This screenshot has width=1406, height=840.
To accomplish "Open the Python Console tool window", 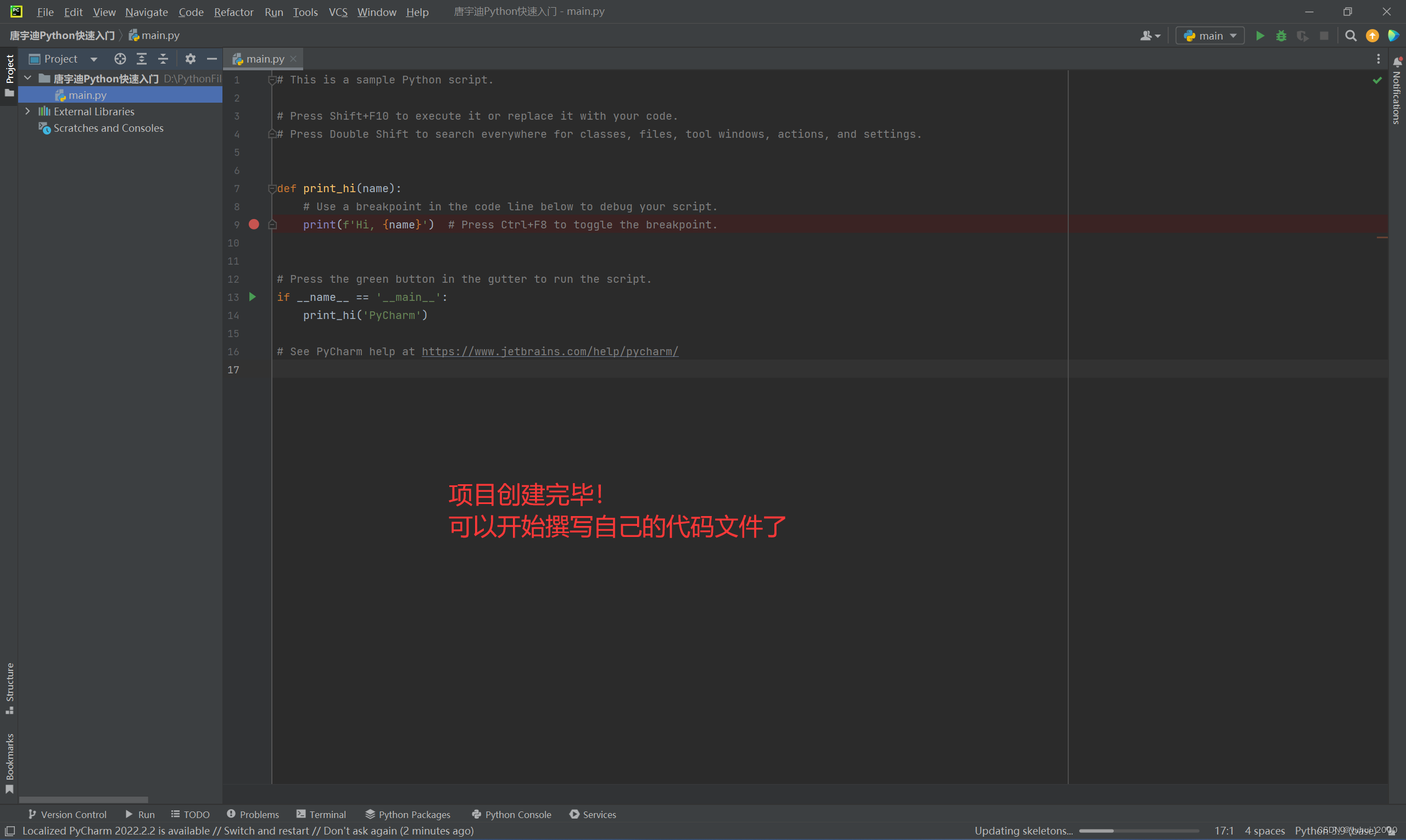I will (x=511, y=814).
